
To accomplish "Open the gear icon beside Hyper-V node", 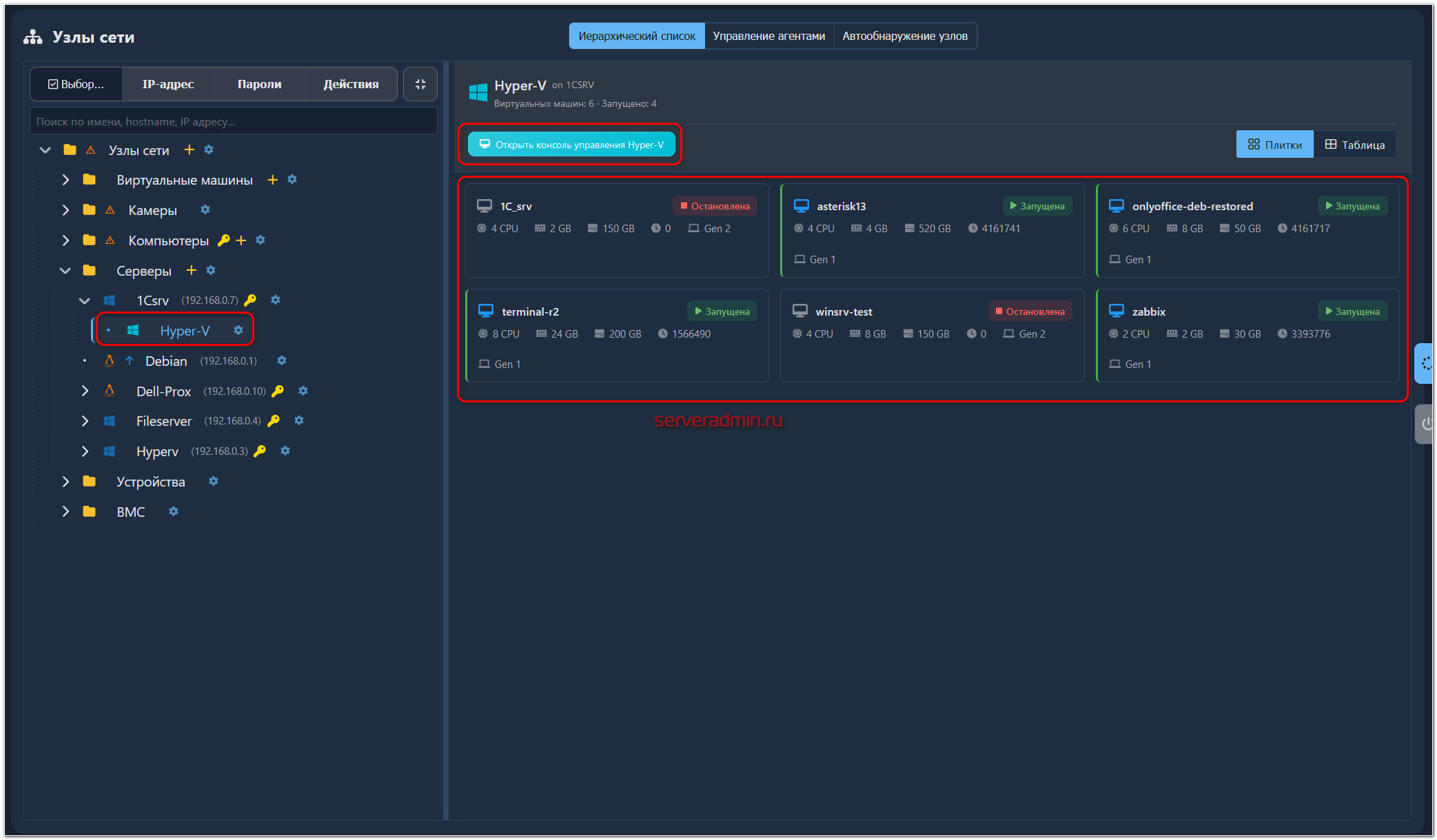I will tap(238, 330).
